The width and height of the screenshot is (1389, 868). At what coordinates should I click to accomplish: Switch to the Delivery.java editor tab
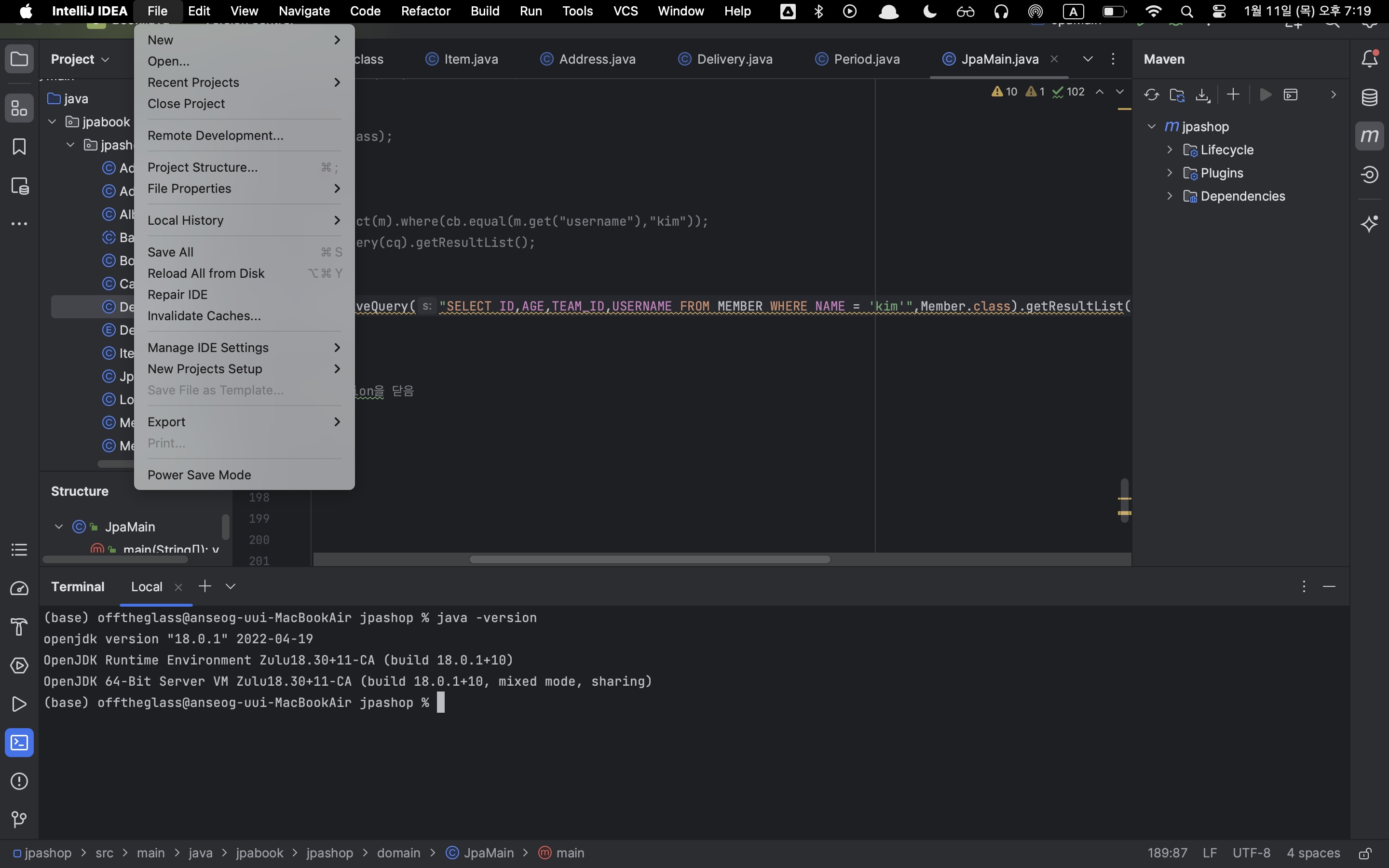(734, 59)
